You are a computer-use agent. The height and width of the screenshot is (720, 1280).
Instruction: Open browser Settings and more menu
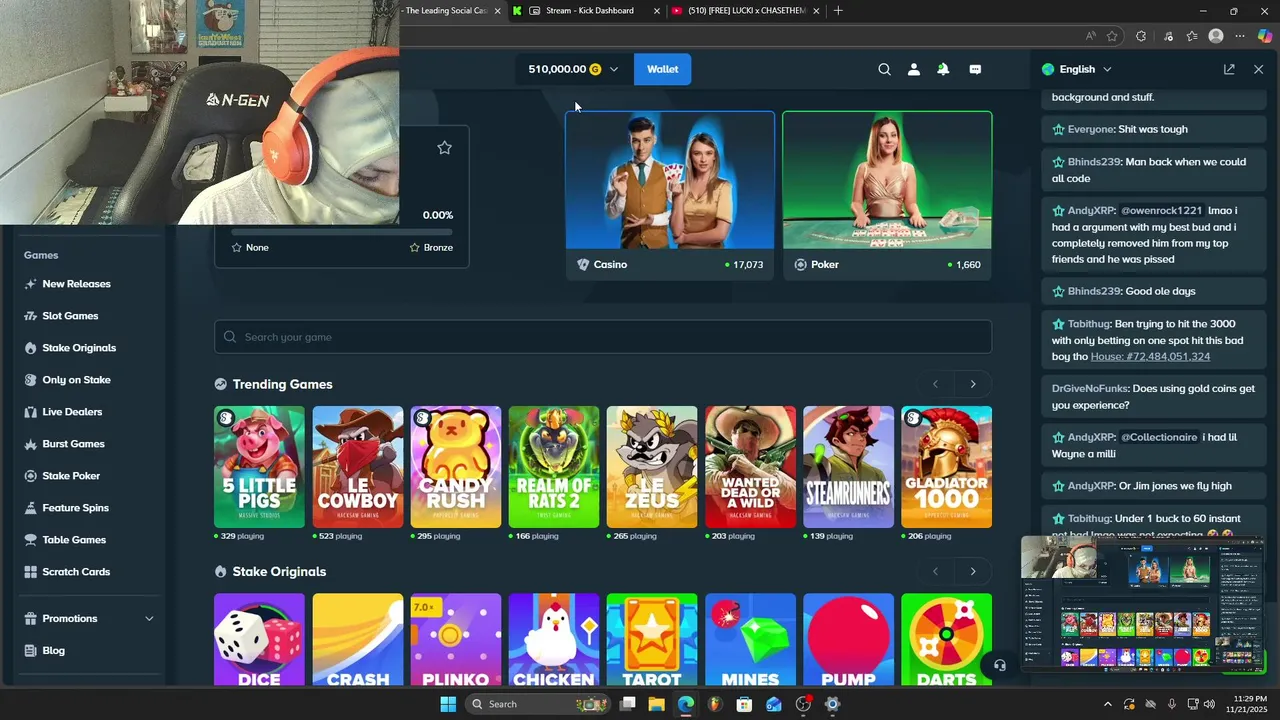pos(1241,36)
